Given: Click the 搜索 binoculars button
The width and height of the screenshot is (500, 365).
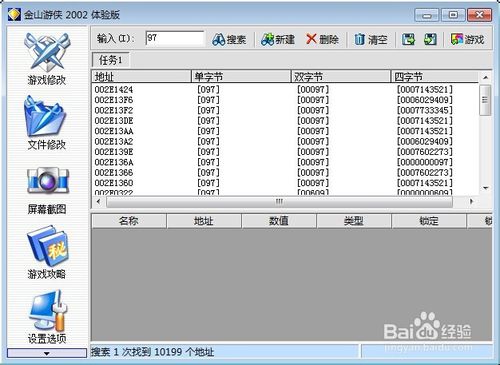Looking at the screenshot, I should pyautogui.click(x=229, y=39).
